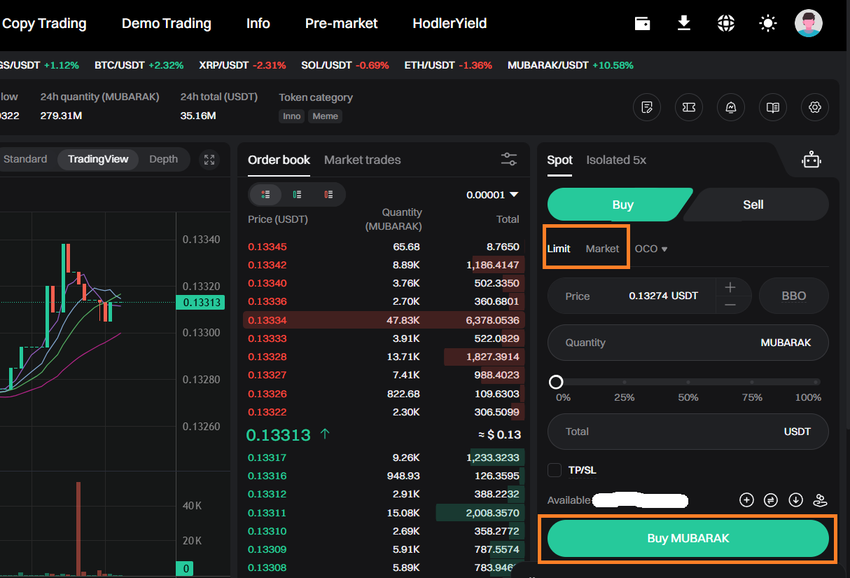Screen dimensions: 850x578
Task: Expand the 0.00001 price precision dropdown
Action: pyautogui.click(x=493, y=194)
